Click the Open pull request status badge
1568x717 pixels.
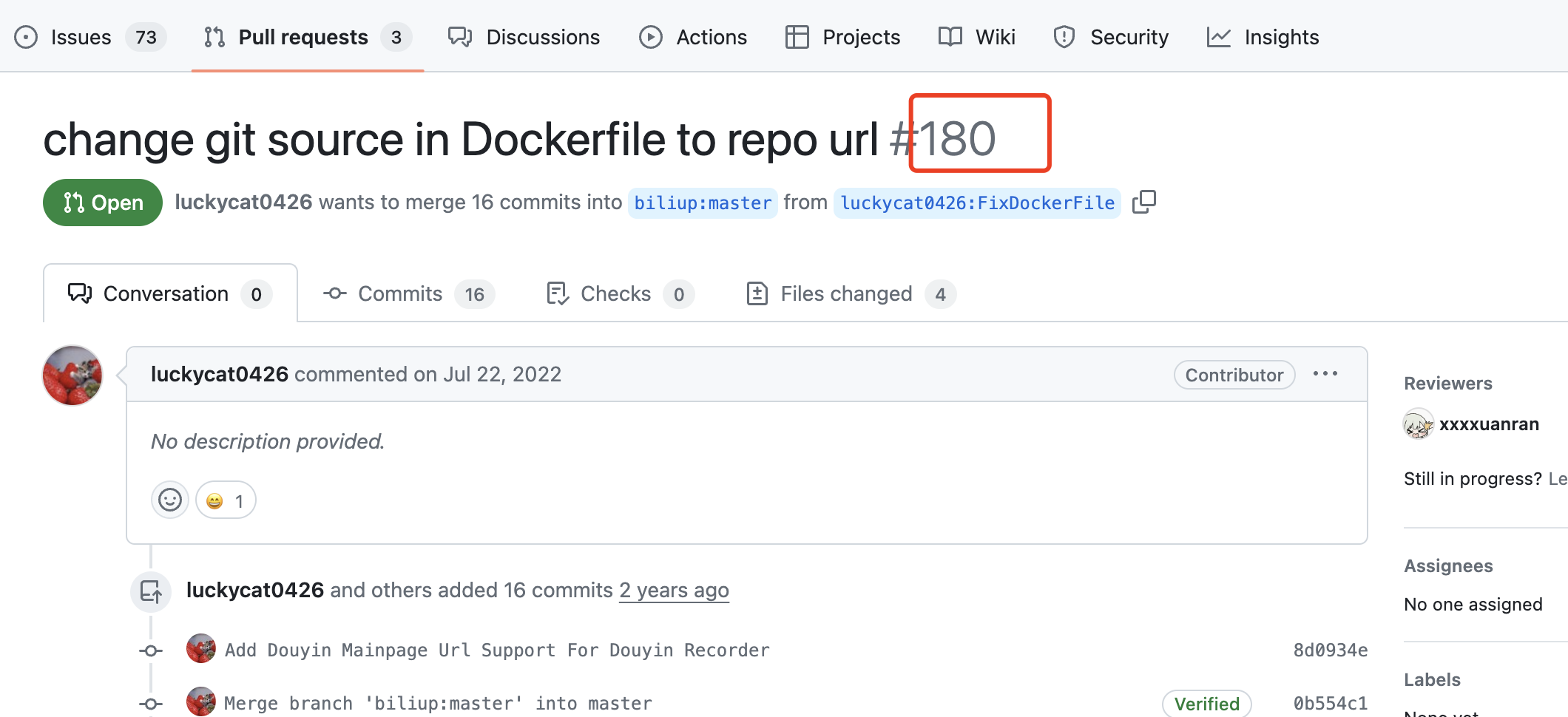coord(102,202)
